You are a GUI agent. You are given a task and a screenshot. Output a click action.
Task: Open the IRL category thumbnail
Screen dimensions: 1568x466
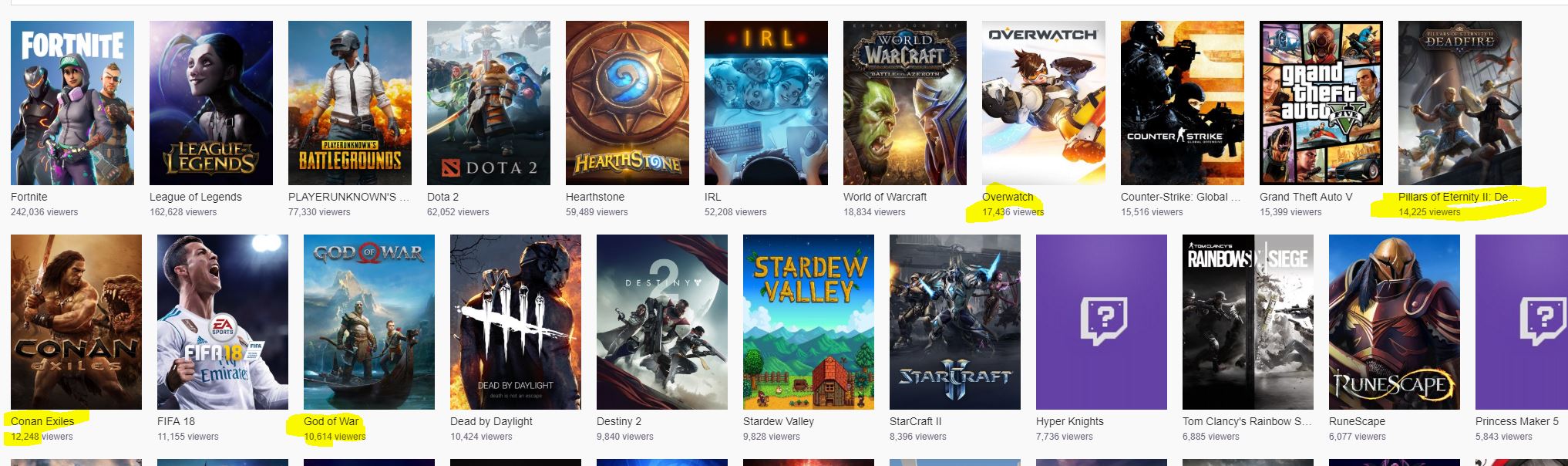(766, 103)
